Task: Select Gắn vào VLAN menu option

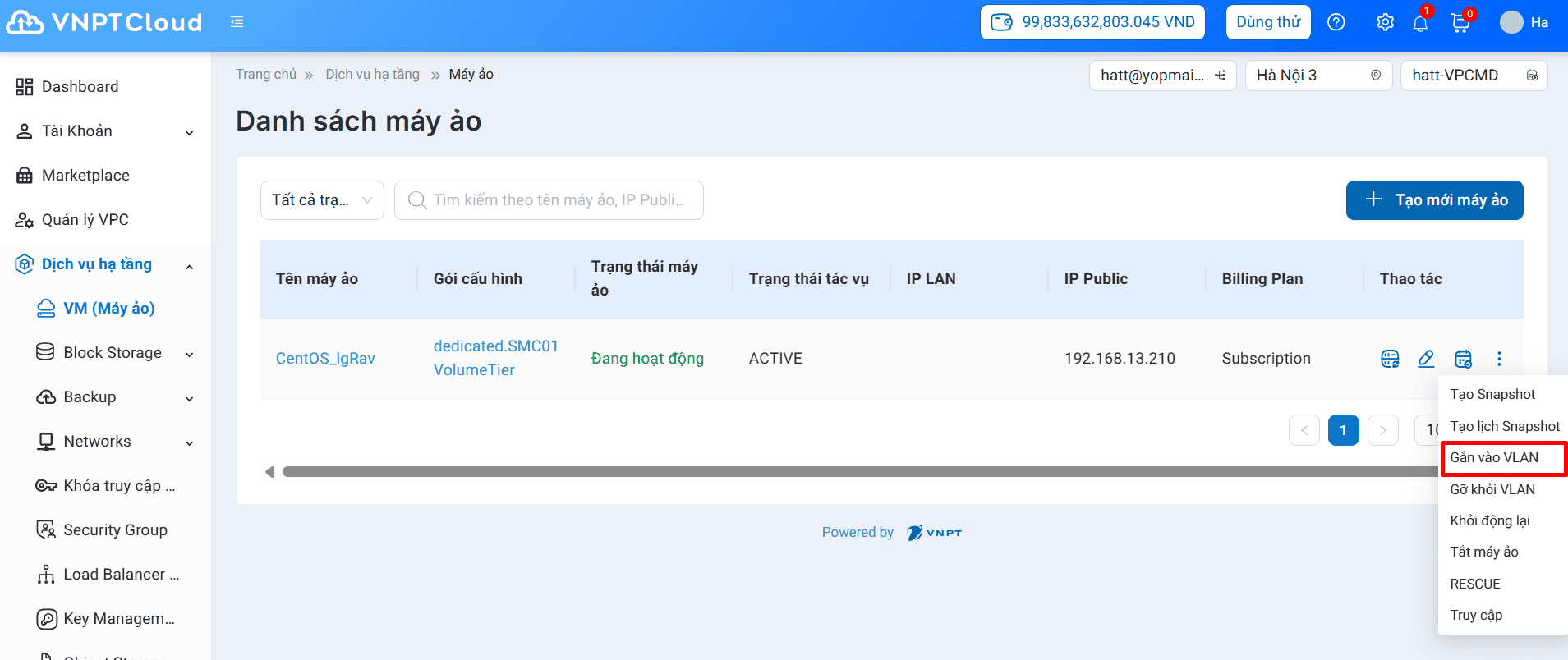Action: pos(1494,458)
